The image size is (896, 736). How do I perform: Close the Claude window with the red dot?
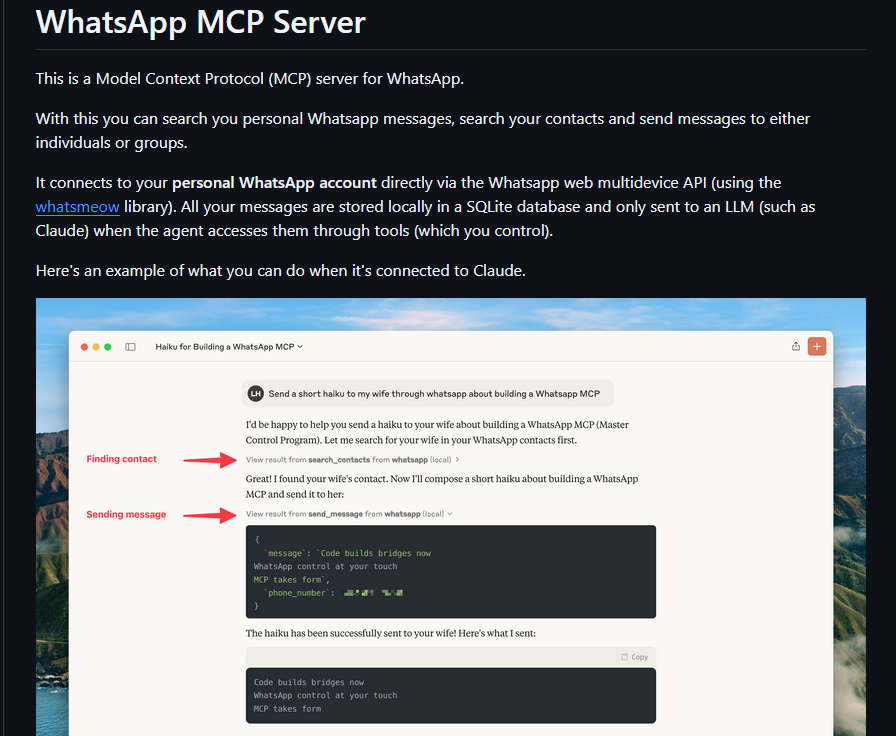click(85, 347)
